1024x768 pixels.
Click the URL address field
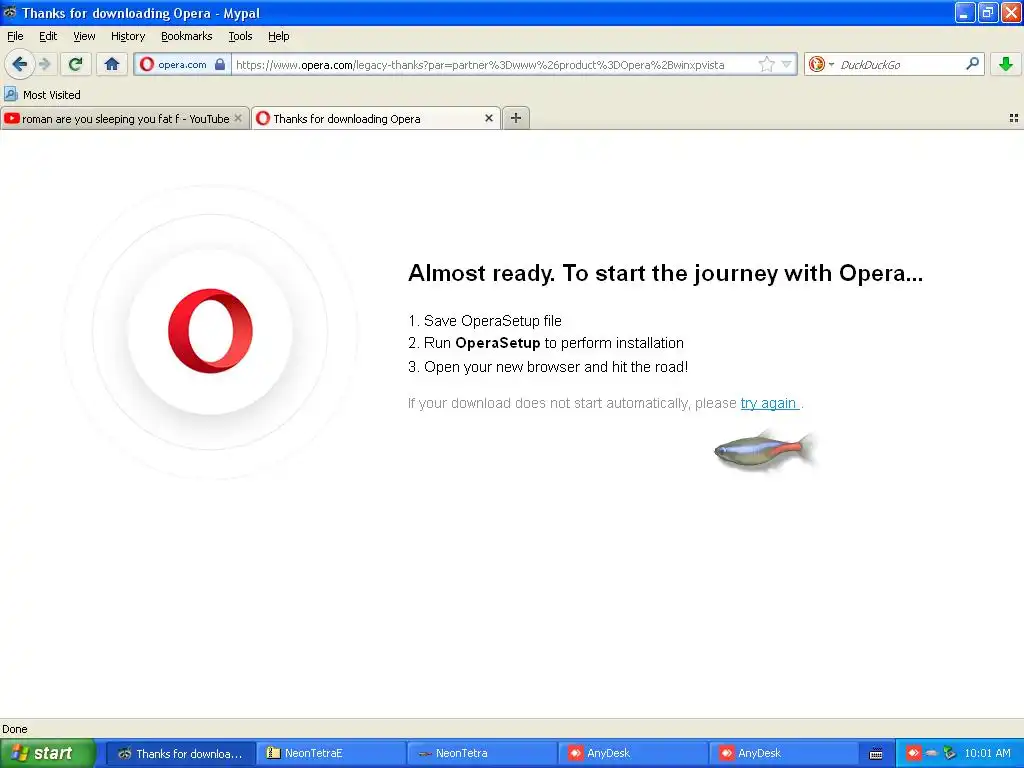494,65
